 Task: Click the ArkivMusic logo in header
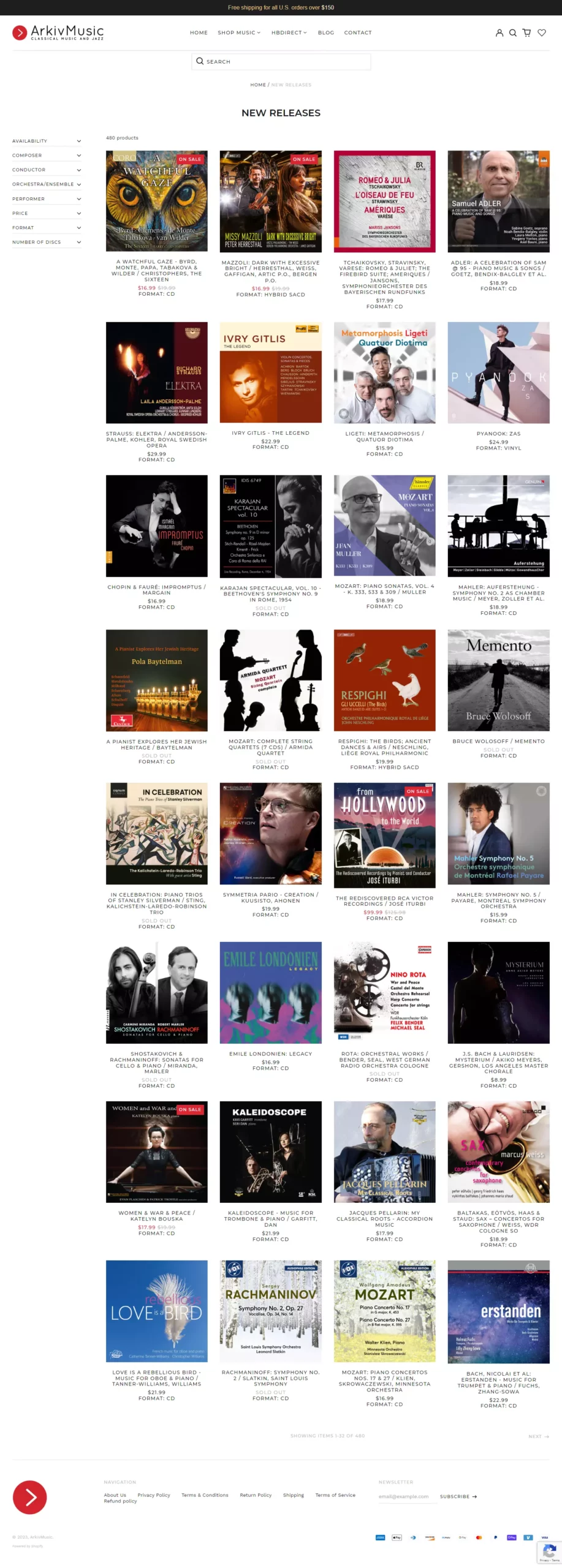pyautogui.click(x=58, y=32)
